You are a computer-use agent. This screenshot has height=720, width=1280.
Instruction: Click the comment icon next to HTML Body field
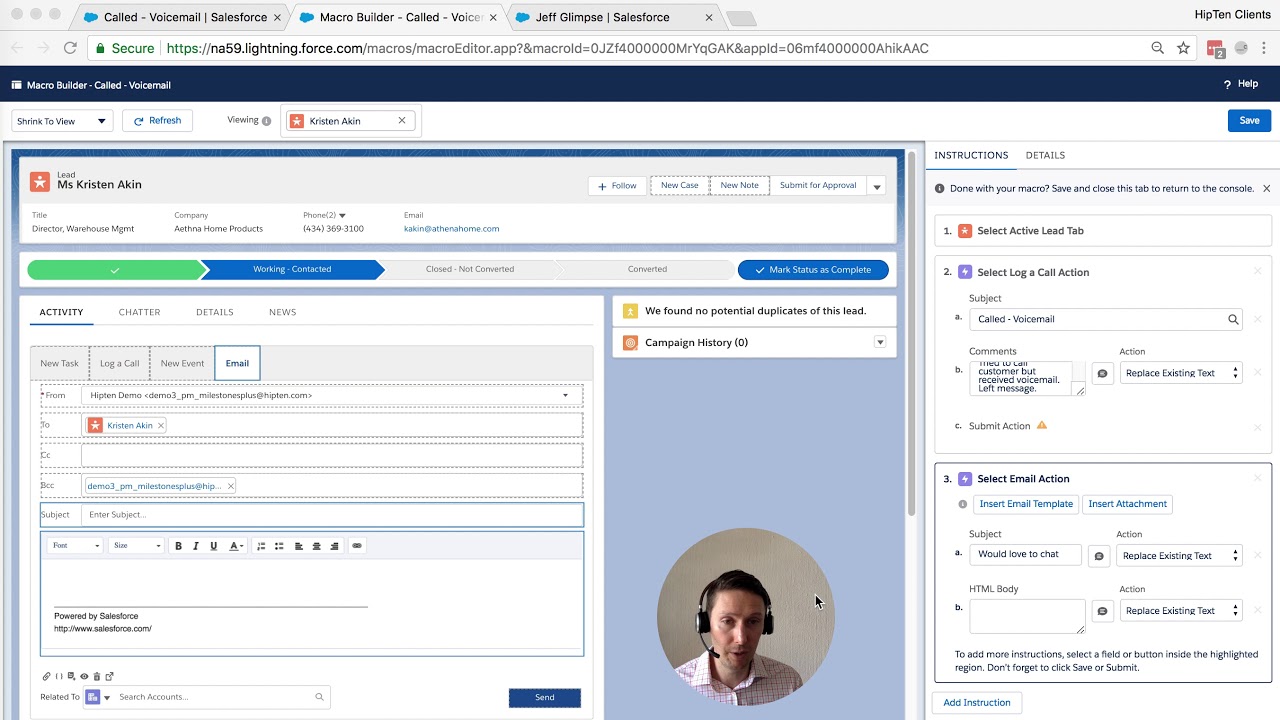(x=1102, y=611)
